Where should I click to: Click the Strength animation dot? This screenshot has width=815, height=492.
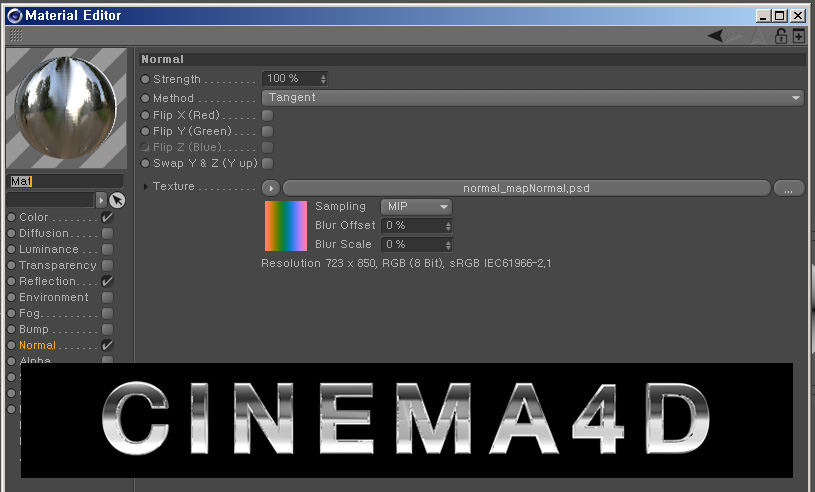[x=145, y=79]
